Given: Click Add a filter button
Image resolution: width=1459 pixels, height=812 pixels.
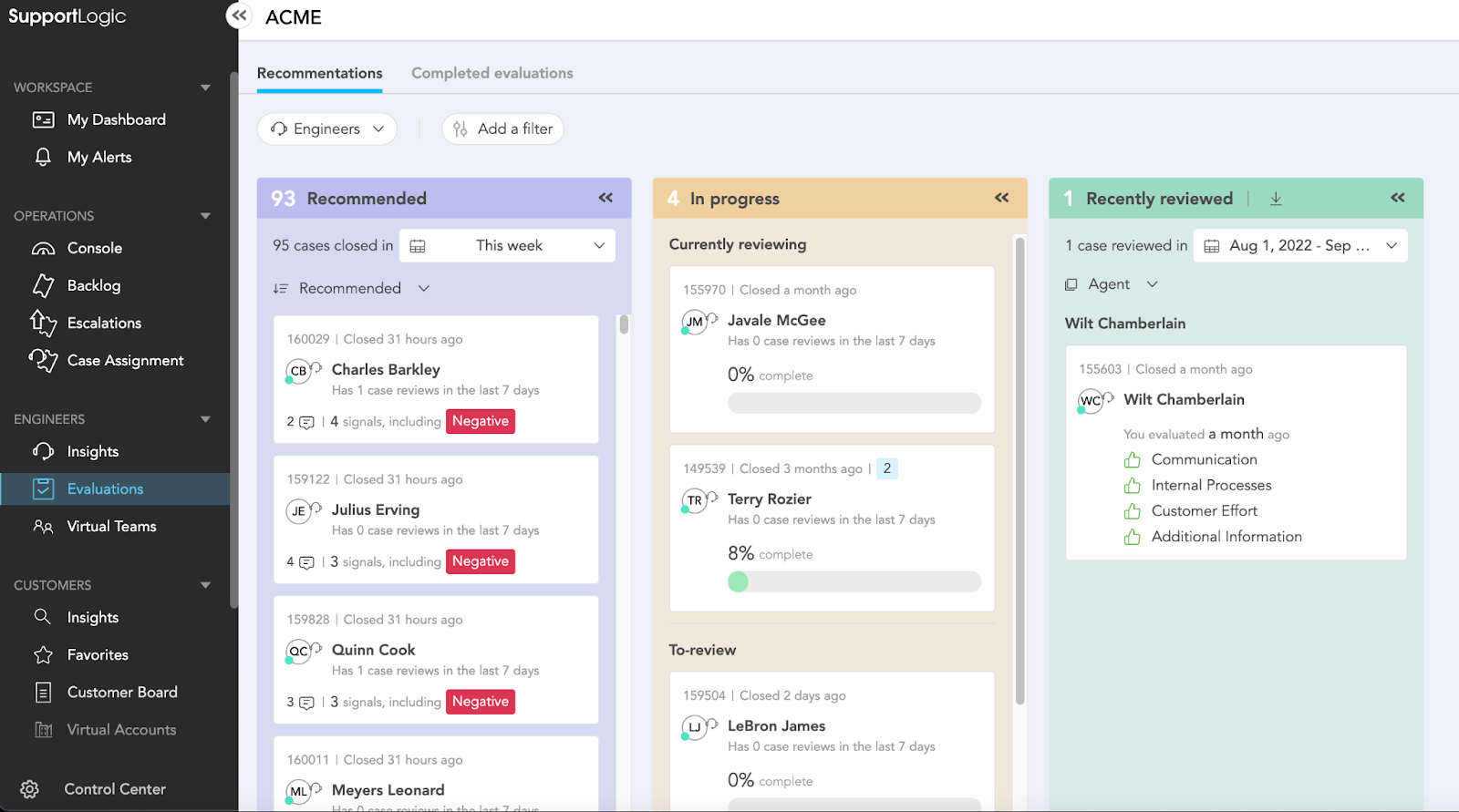Looking at the screenshot, I should 502,128.
